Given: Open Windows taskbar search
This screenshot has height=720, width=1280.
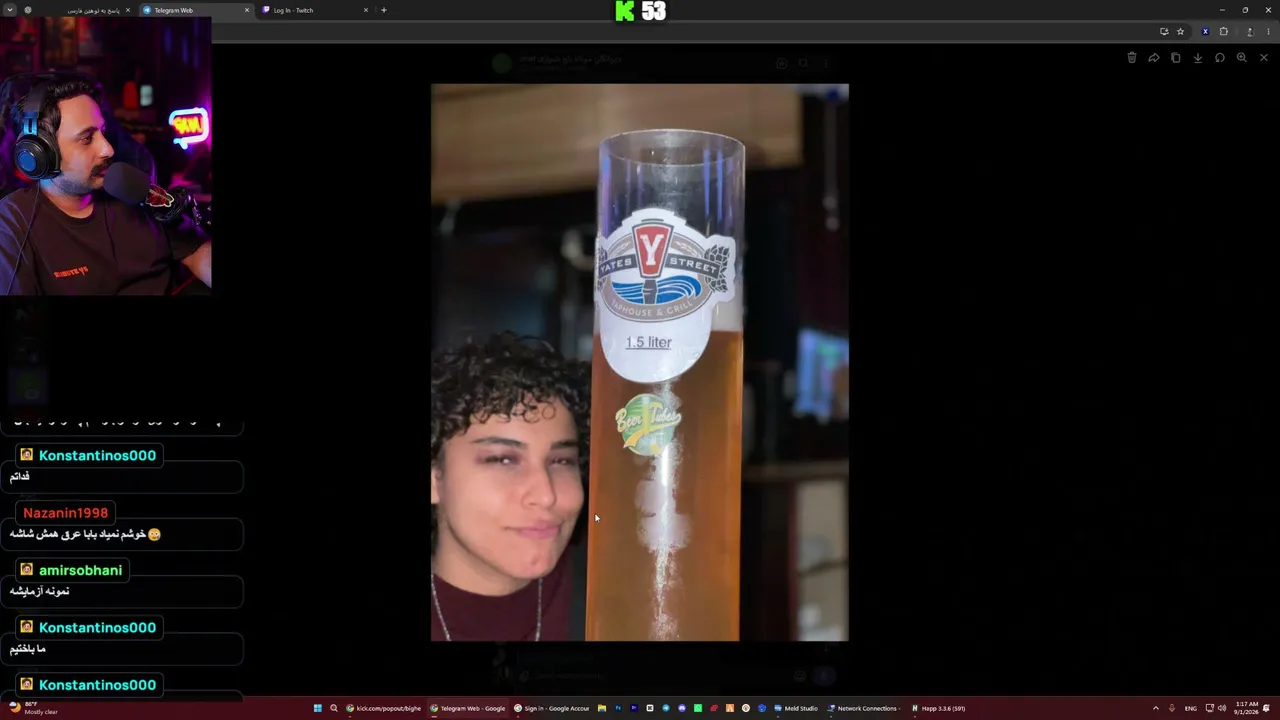Looking at the screenshot, I should tap(334, 708).
